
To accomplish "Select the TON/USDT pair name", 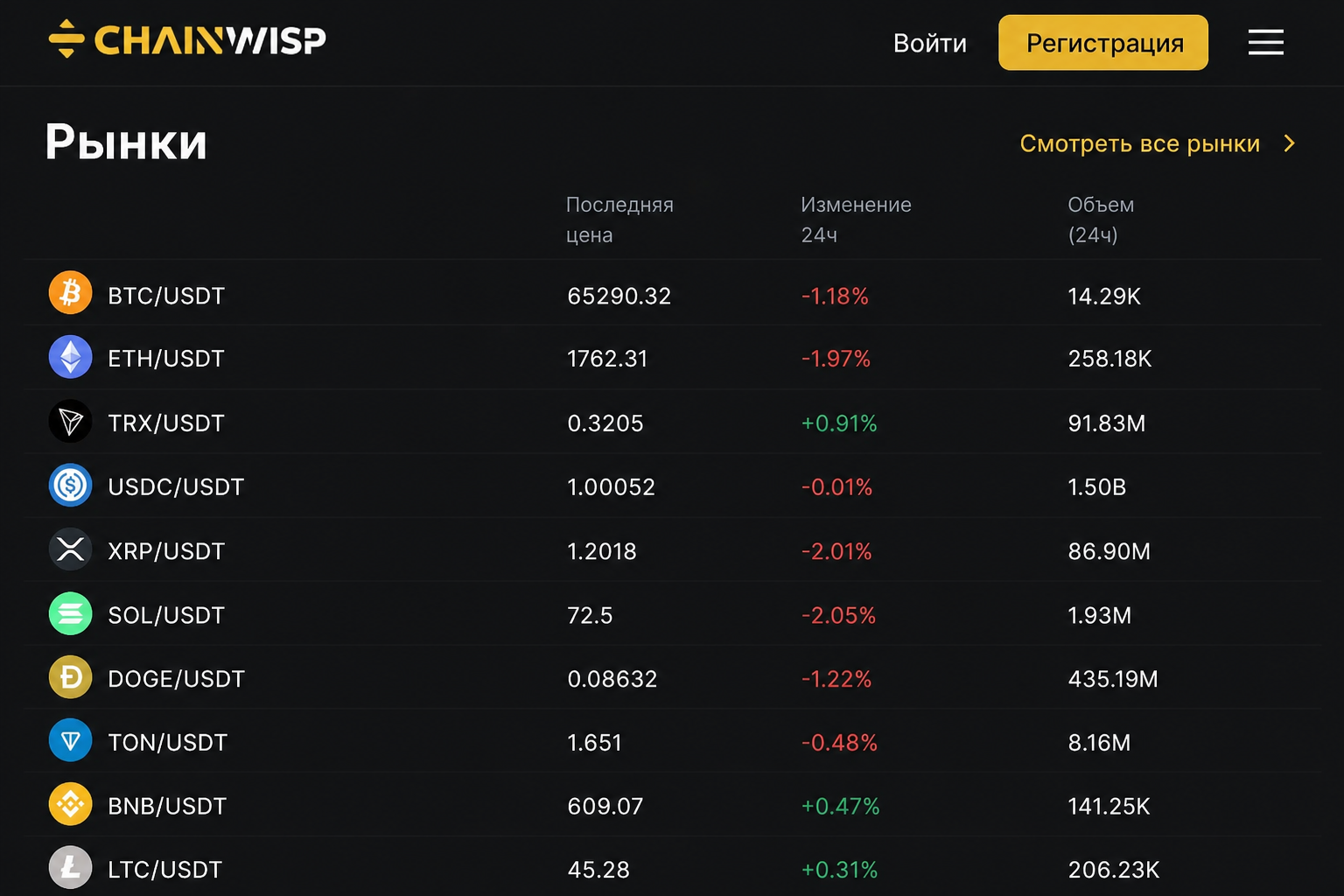I will point(167,743).
